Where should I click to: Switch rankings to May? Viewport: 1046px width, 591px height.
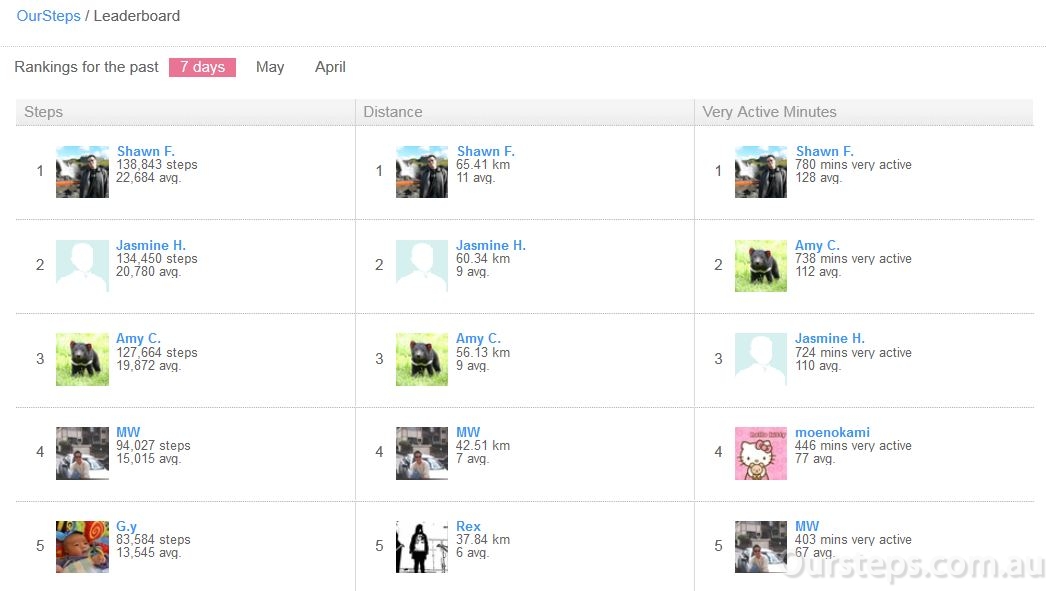[270, 67]
